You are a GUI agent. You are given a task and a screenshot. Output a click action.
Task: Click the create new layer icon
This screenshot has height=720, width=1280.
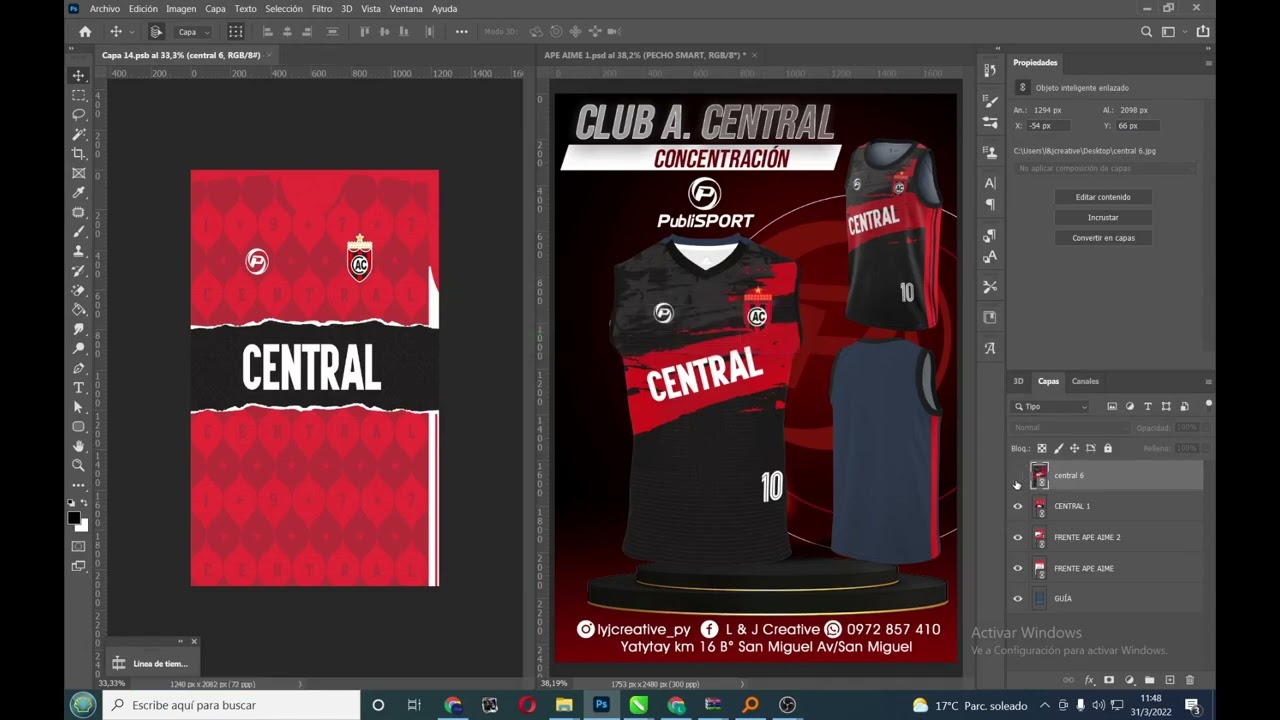pos(1169,680)
